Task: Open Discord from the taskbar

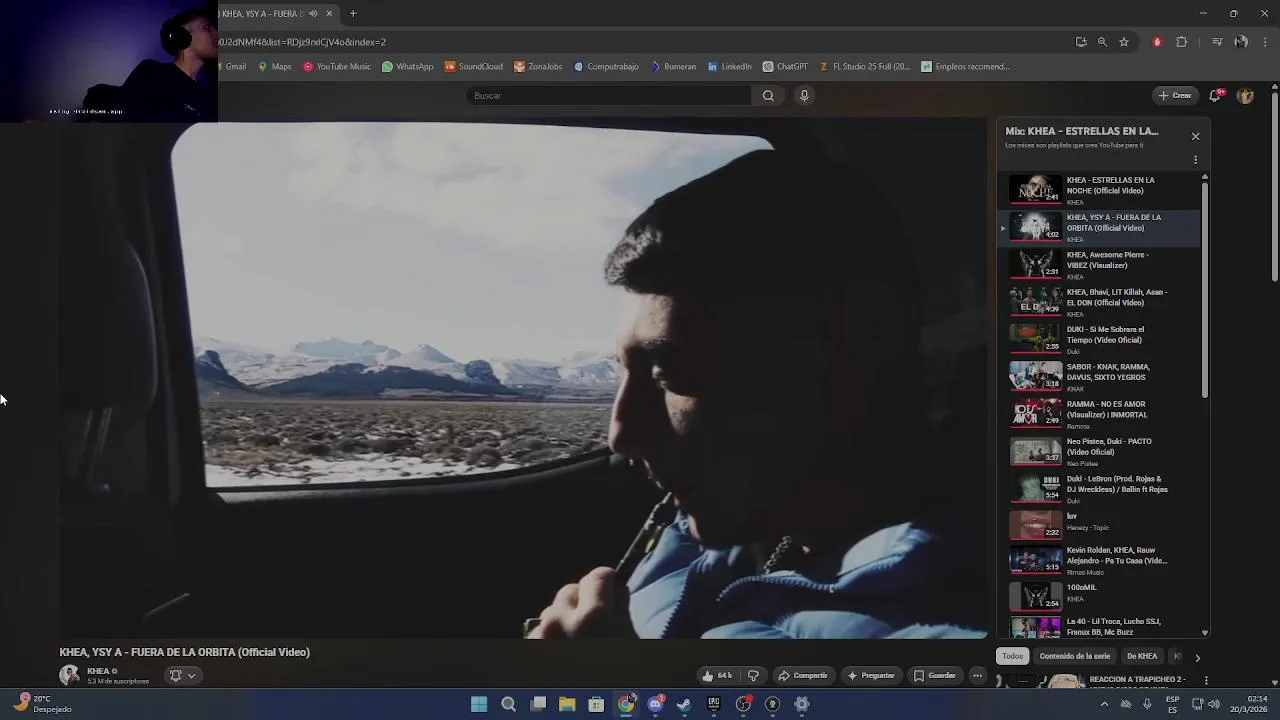Action: coord(655,704)
